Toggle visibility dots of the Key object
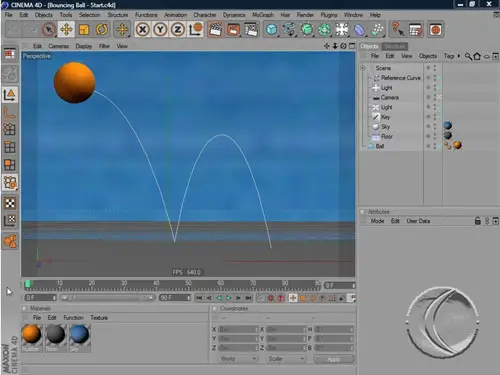This screenshot has height=375, width=500. pyautogui.click(x=435, y=117)
